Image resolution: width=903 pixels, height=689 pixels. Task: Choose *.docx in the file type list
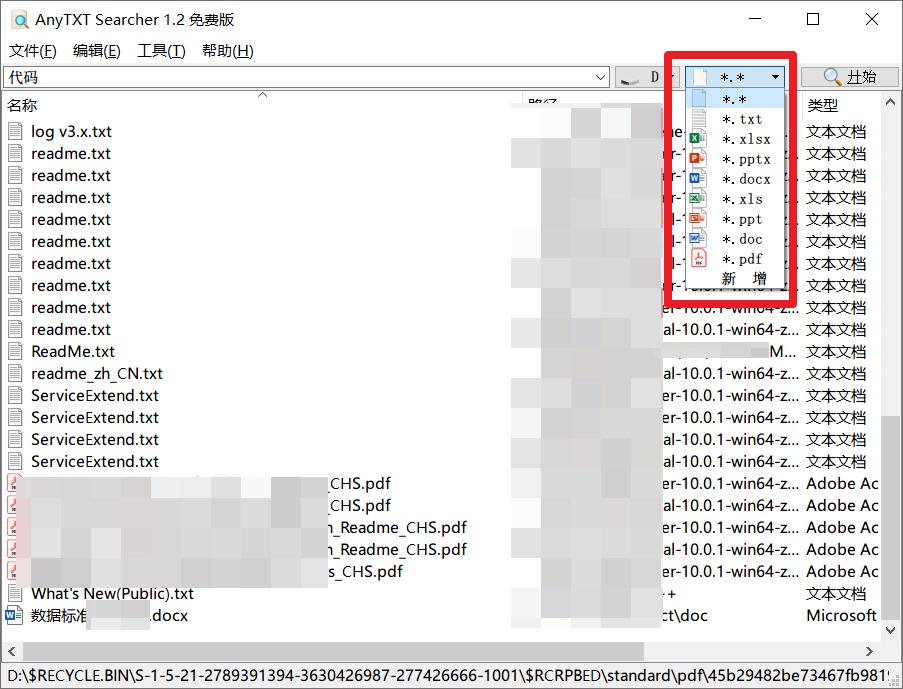tap(735, 179)
